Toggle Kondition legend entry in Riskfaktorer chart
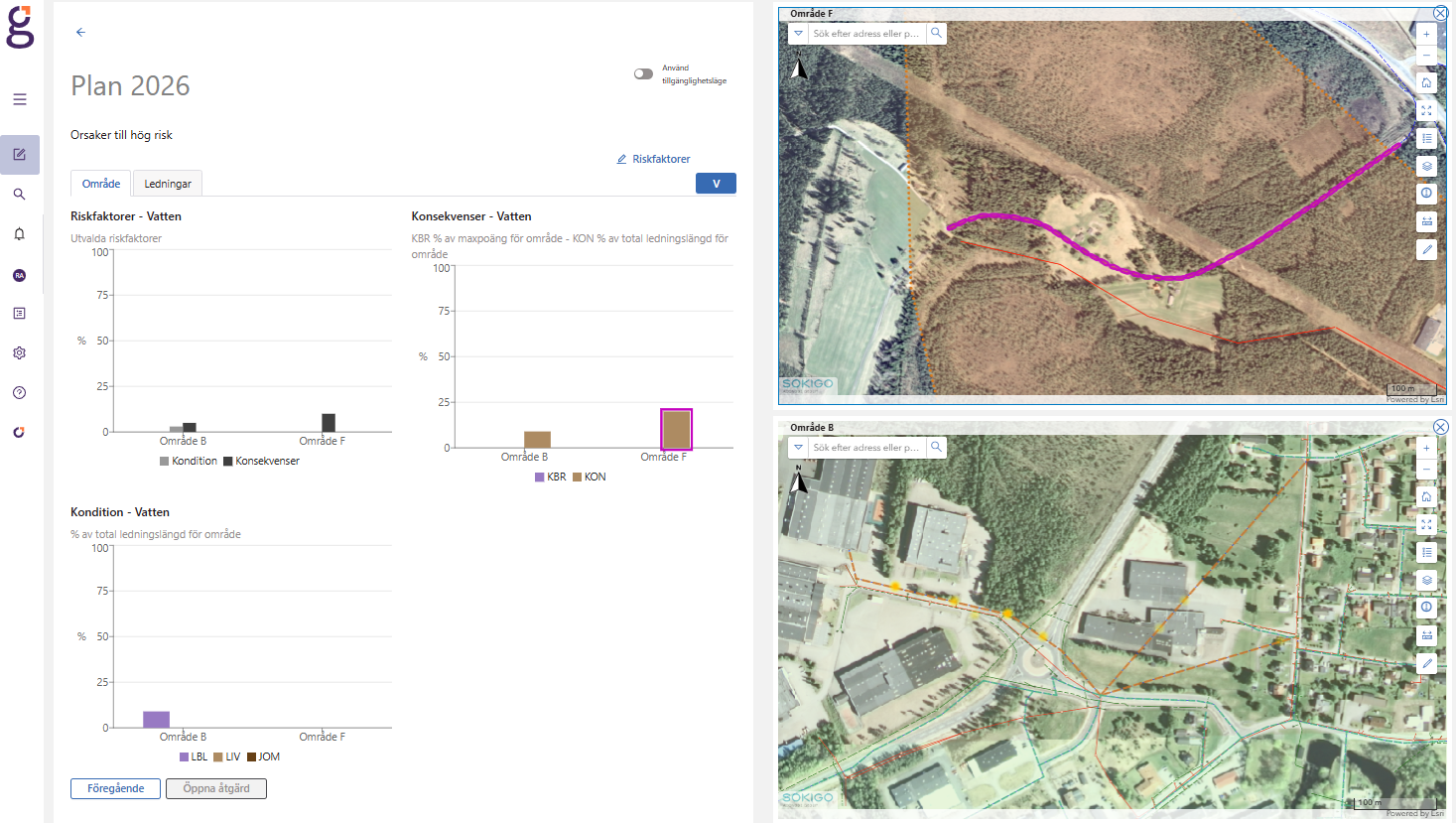Screen dimensions: 1456x823 [188, 461]
